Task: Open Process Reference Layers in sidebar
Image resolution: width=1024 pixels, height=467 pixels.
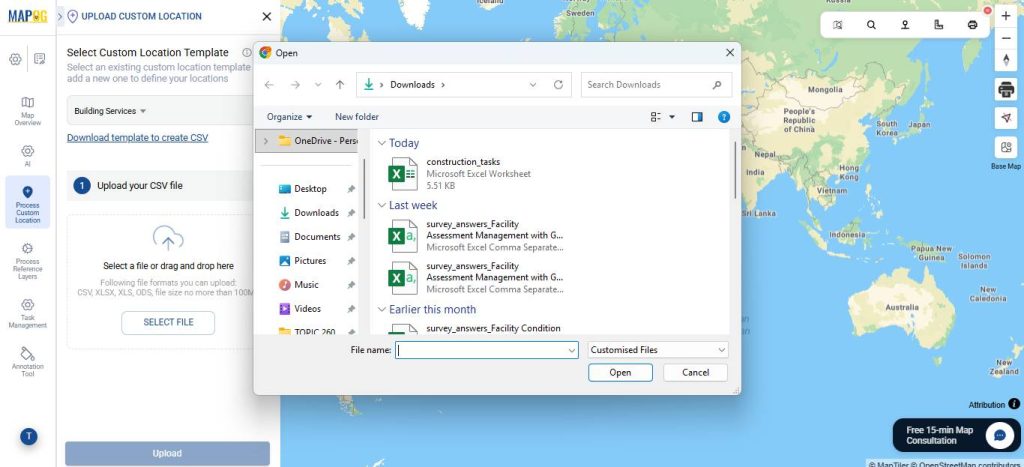Action: click(x=27, y=261)
